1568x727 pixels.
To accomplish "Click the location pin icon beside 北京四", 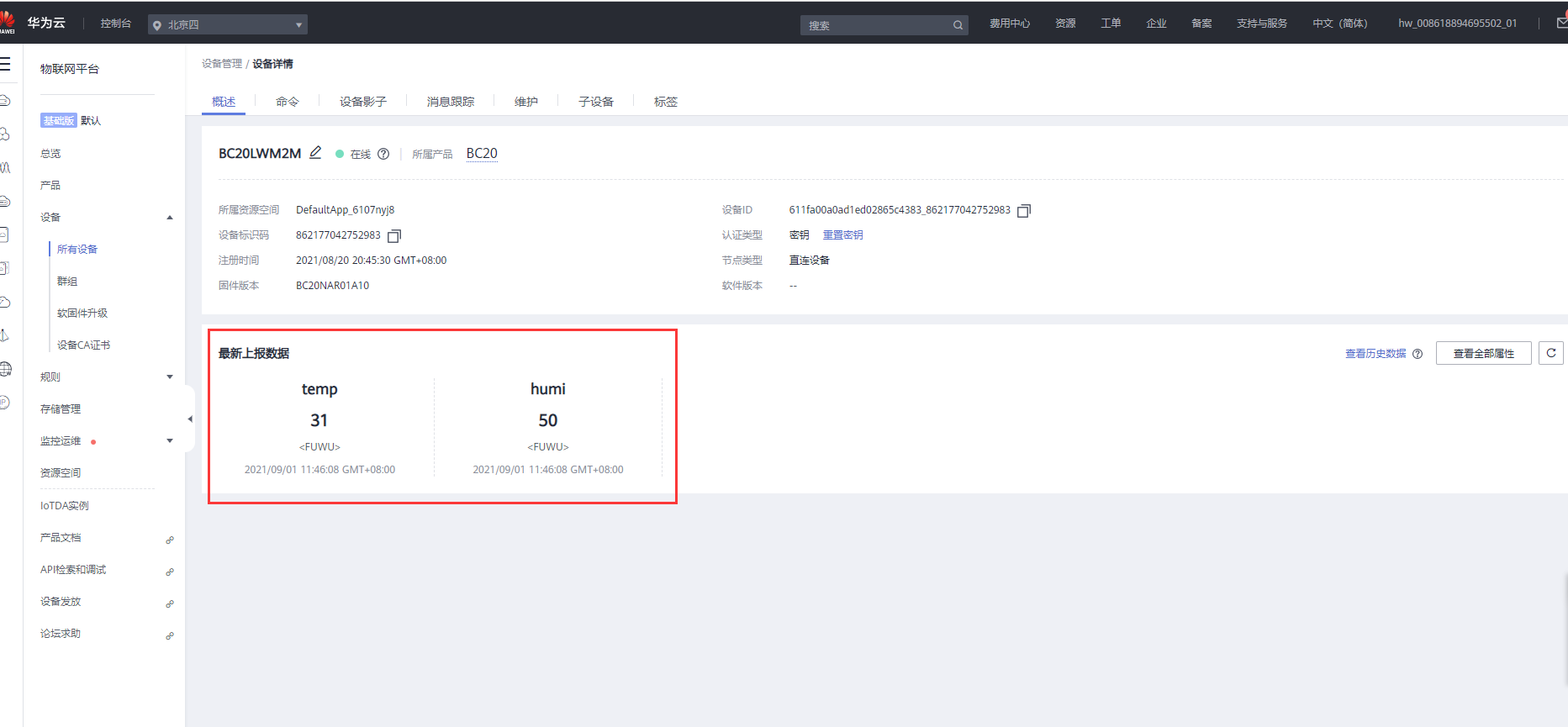I will [156, 26].
